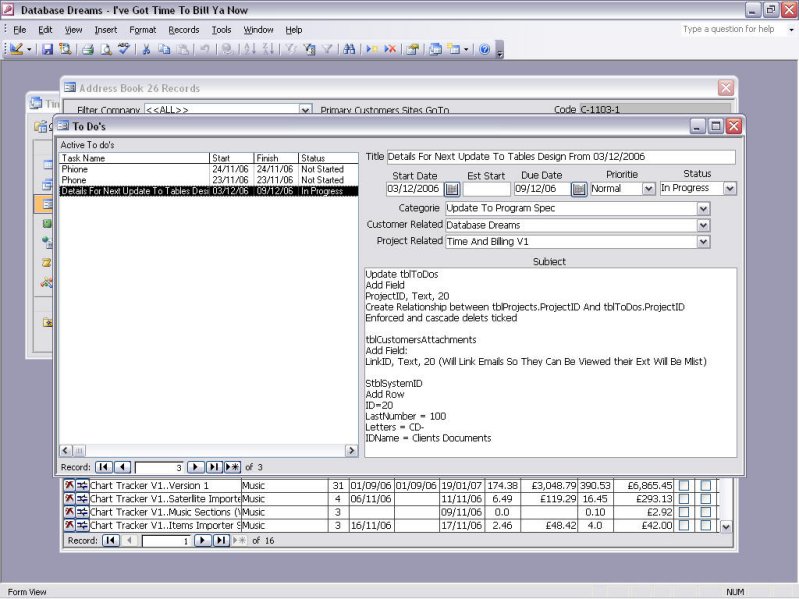Go to previous record in To Do's
799x599 pixels.
click(x=122, y=467)
